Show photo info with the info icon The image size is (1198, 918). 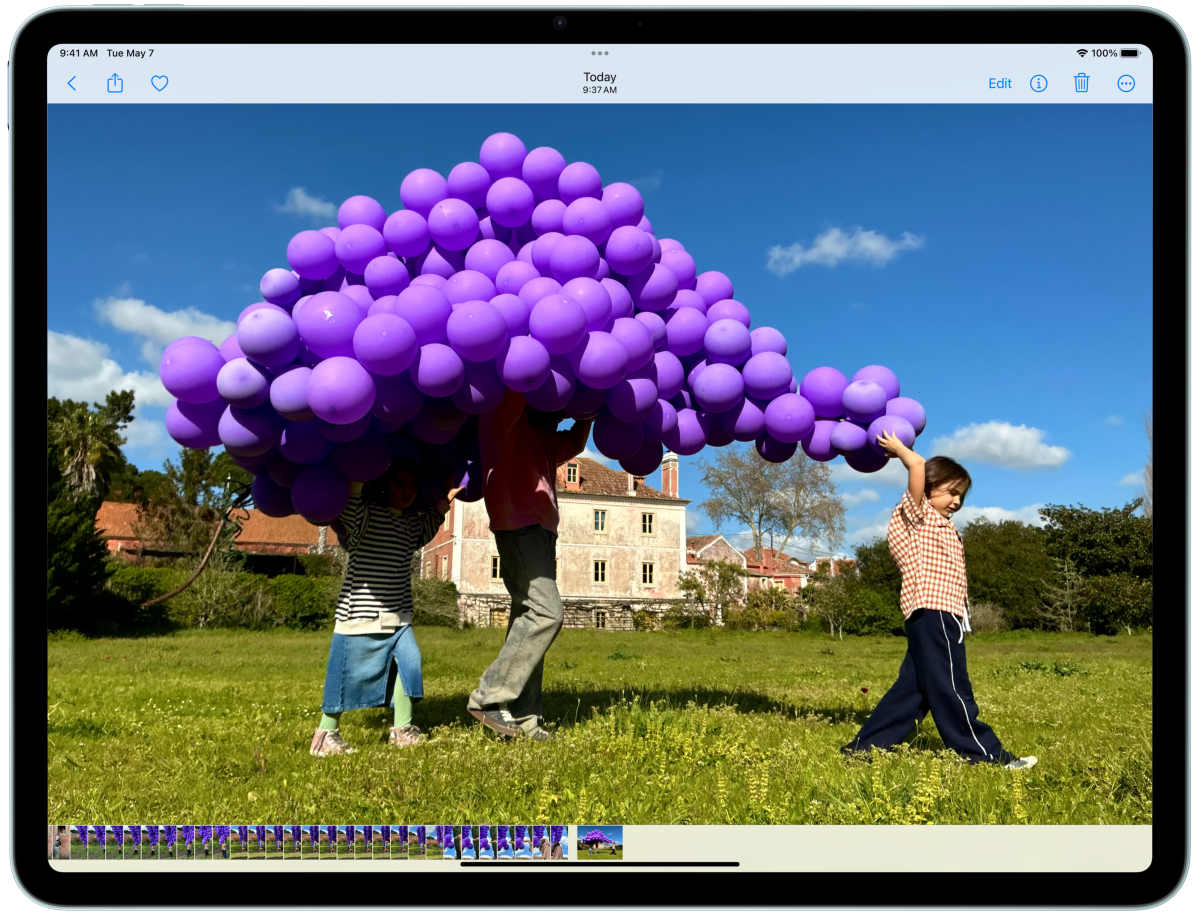[x=1038, y=83]
